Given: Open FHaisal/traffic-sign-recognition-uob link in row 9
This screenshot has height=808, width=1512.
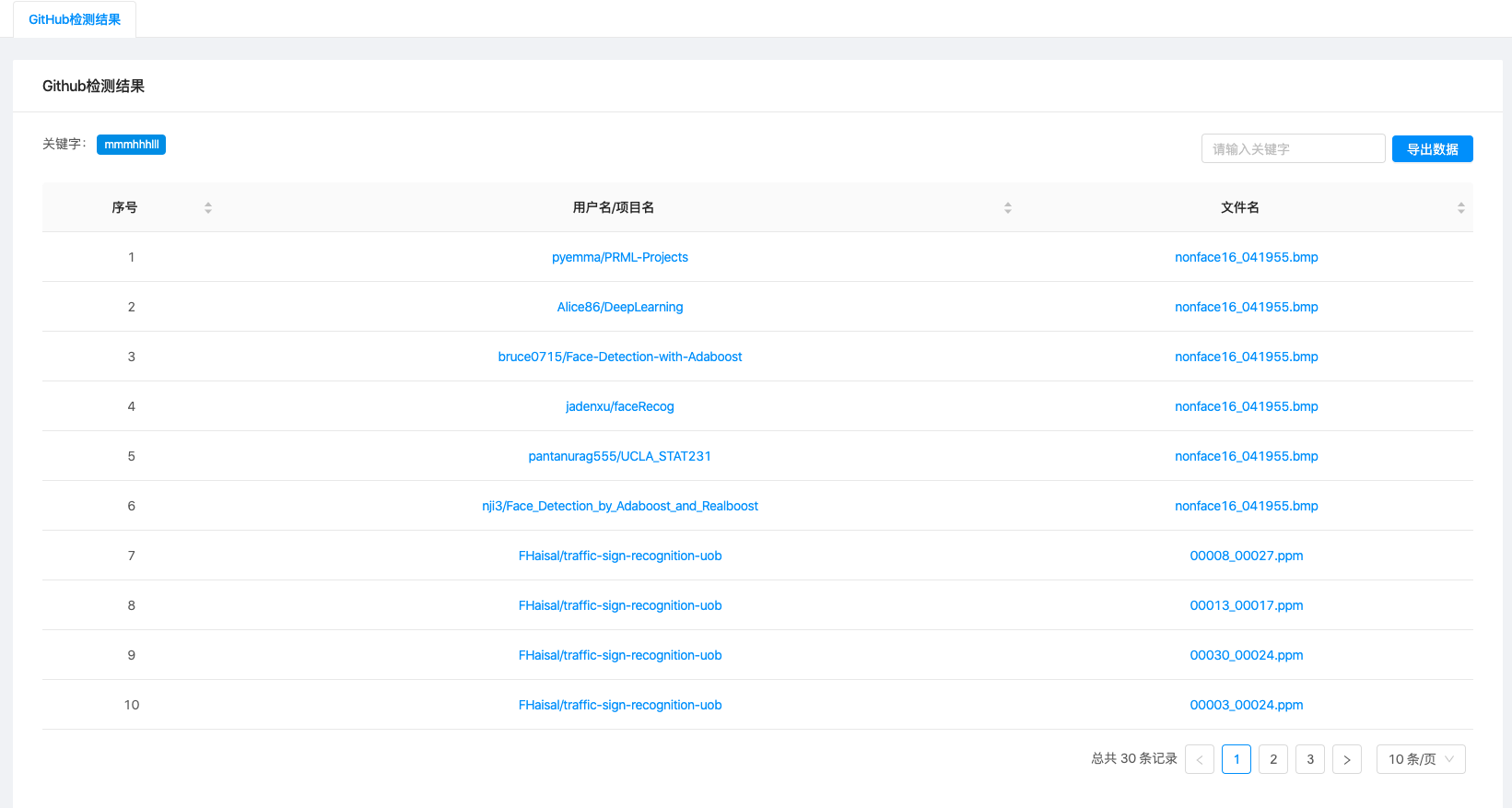Looking at the screenshot, I should tap(620, 655).
